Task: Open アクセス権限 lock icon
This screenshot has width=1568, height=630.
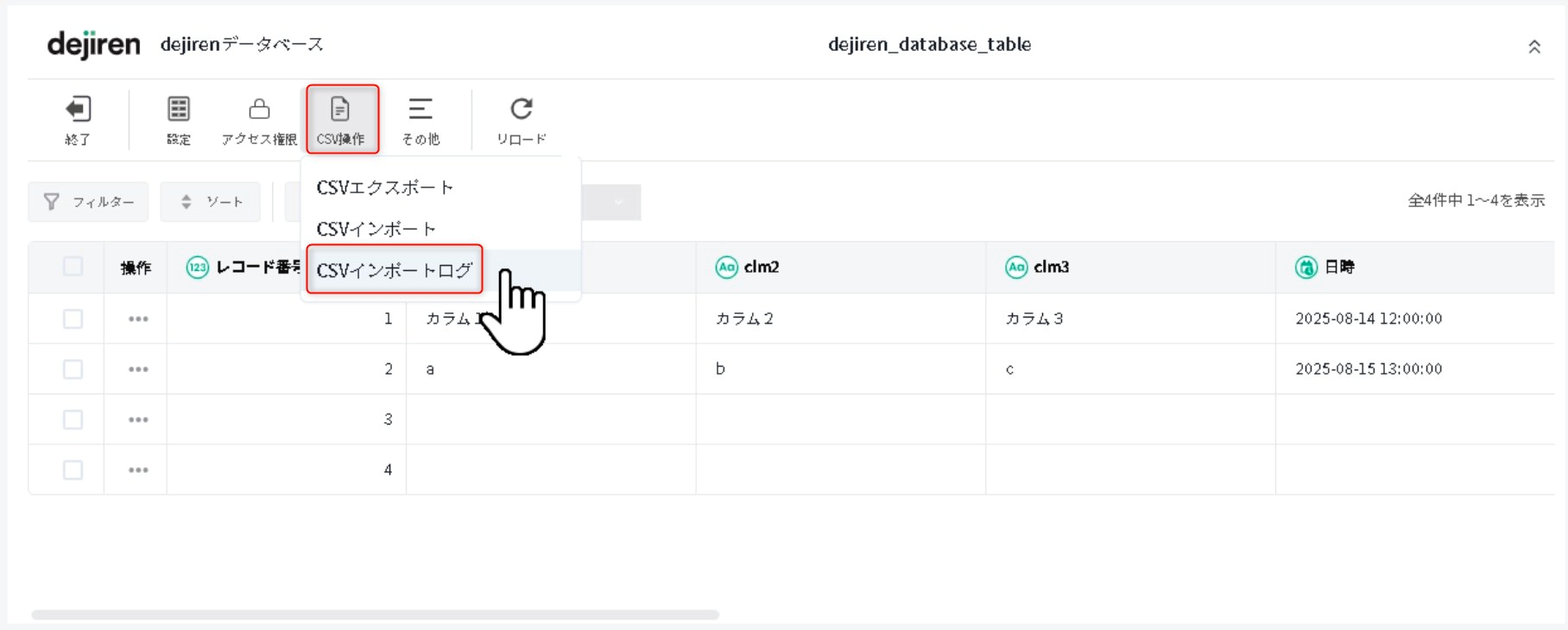Action: pyautogui.click(x=259, y=110)
